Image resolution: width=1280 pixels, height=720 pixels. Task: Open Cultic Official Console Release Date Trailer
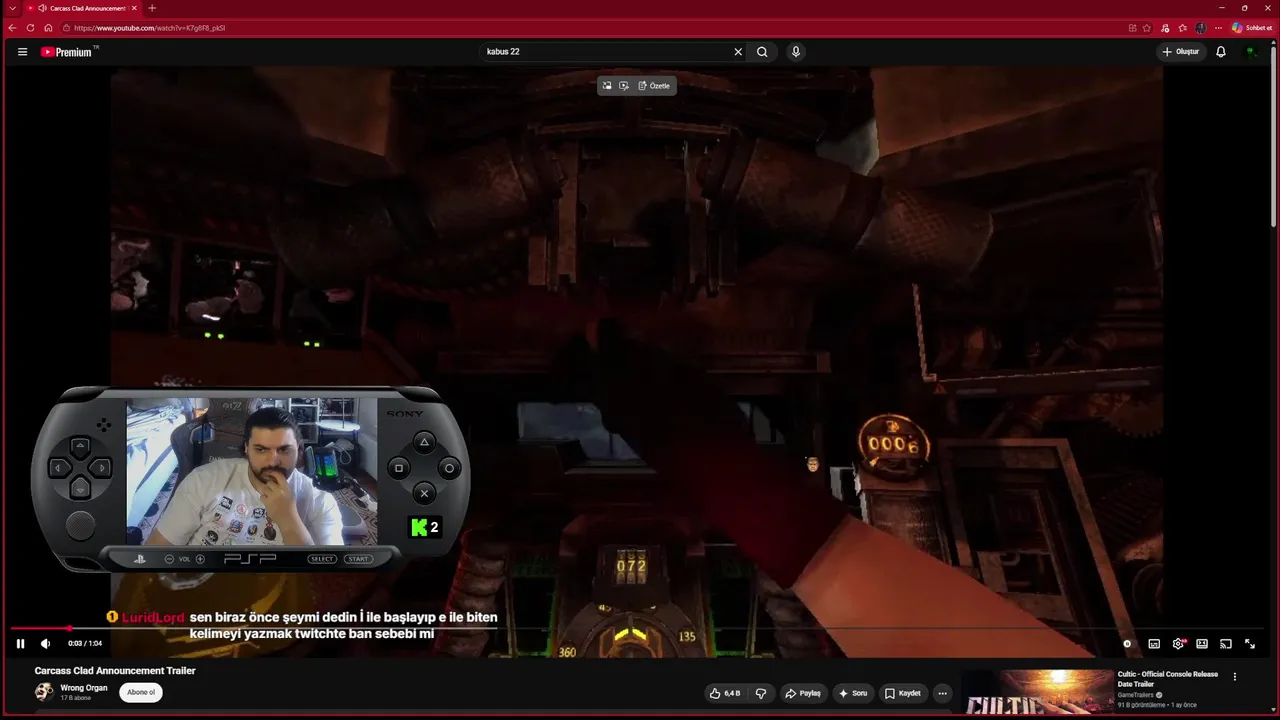click(1168, 679)
